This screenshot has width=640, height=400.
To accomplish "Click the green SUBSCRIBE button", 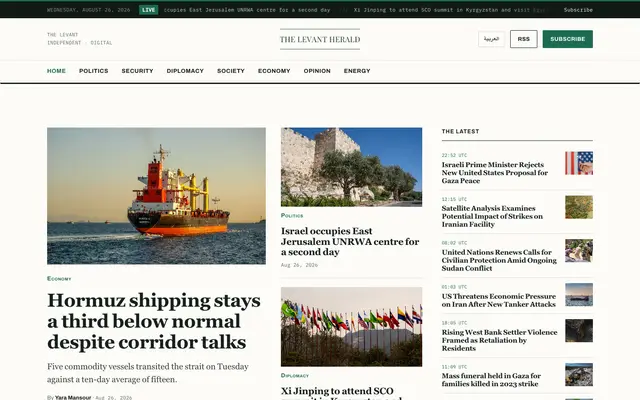I will [567, 39].
